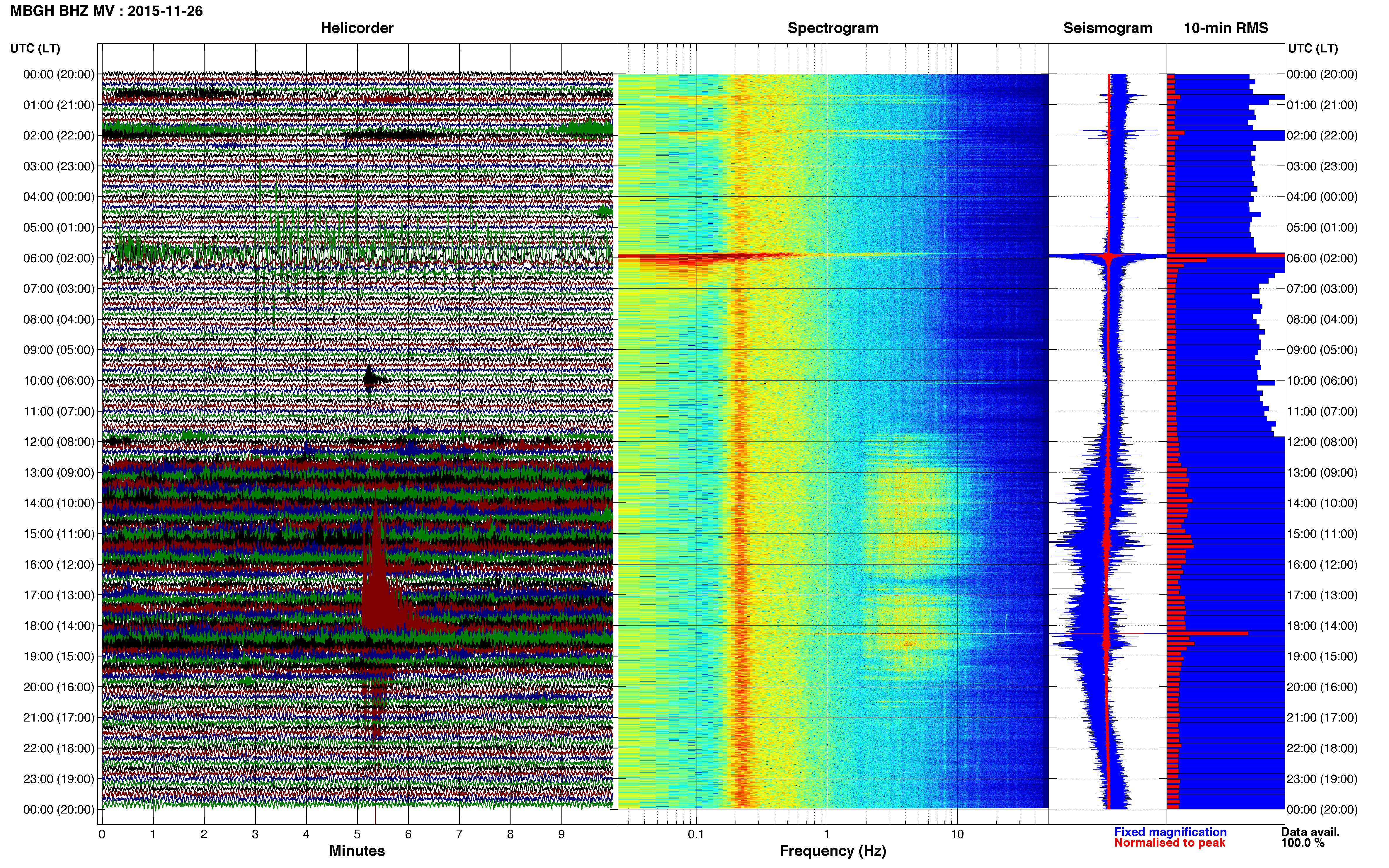
Task: Click the '2' tick on the Minutes axis
Action: [x=204, y=834]
